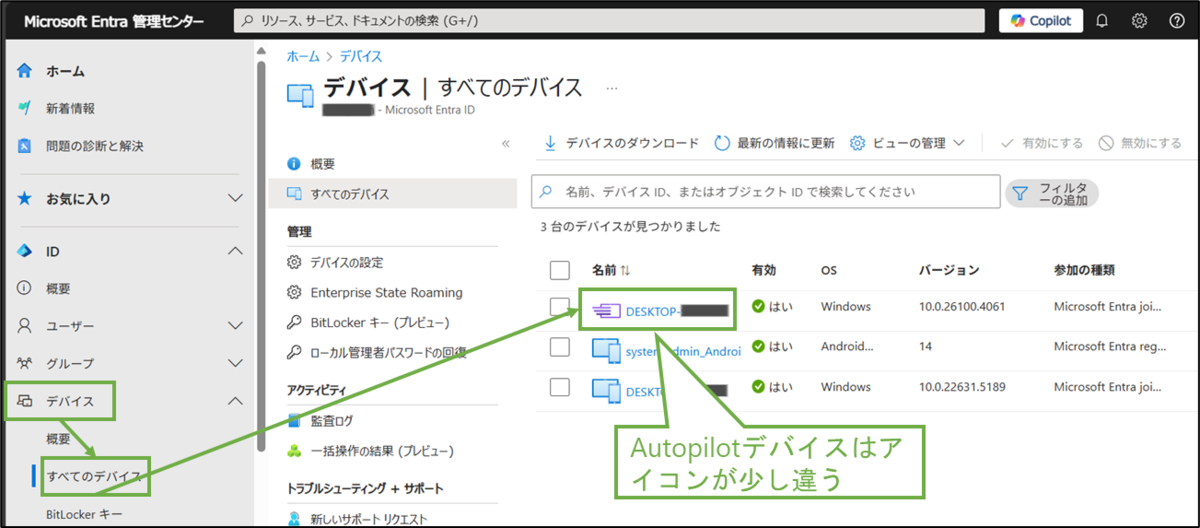Viewport: 1200px width, 528px height.
Task: Open the notifications bell icon
Action: pos(1103,21)
